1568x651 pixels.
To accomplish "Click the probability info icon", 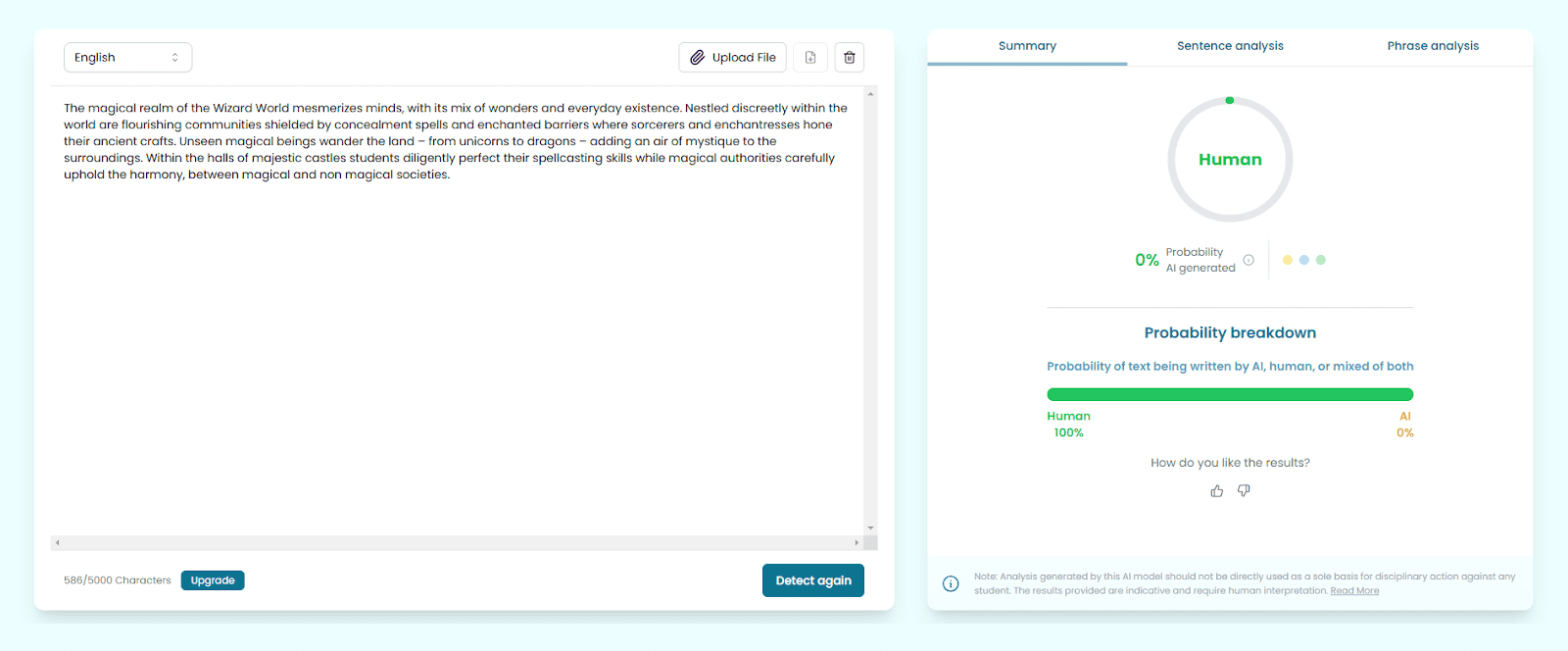I will click(1249, 260).
